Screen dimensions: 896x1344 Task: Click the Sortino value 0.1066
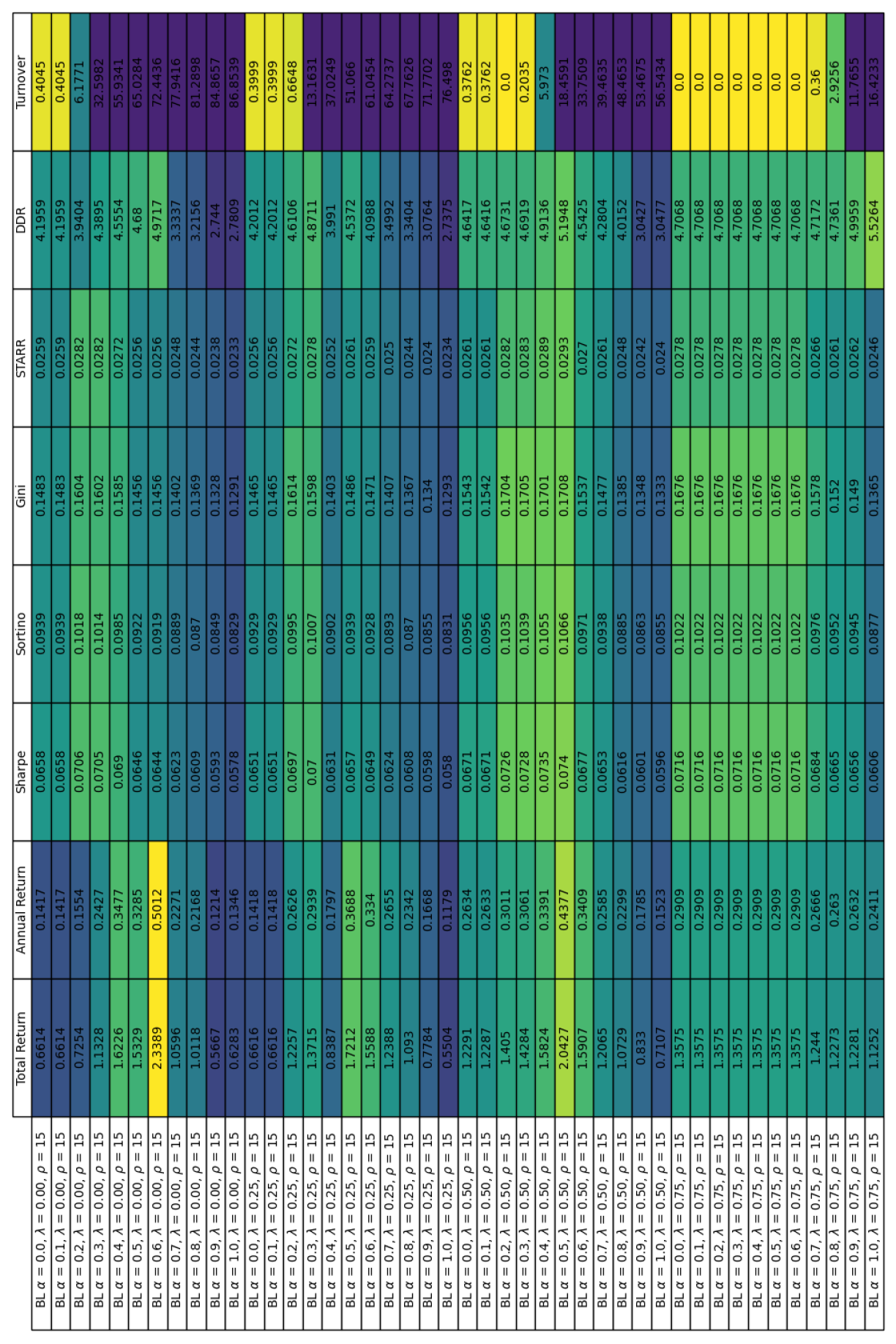(564, 633)
